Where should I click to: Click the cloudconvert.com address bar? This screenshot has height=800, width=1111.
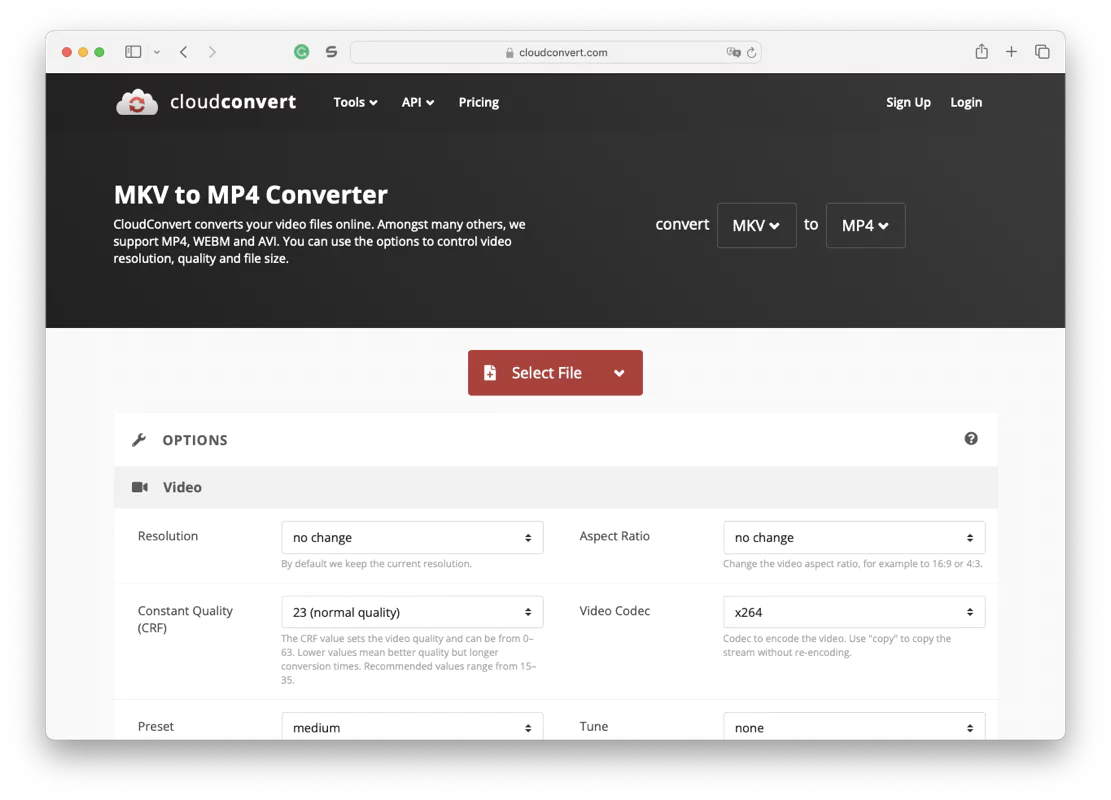556,53
